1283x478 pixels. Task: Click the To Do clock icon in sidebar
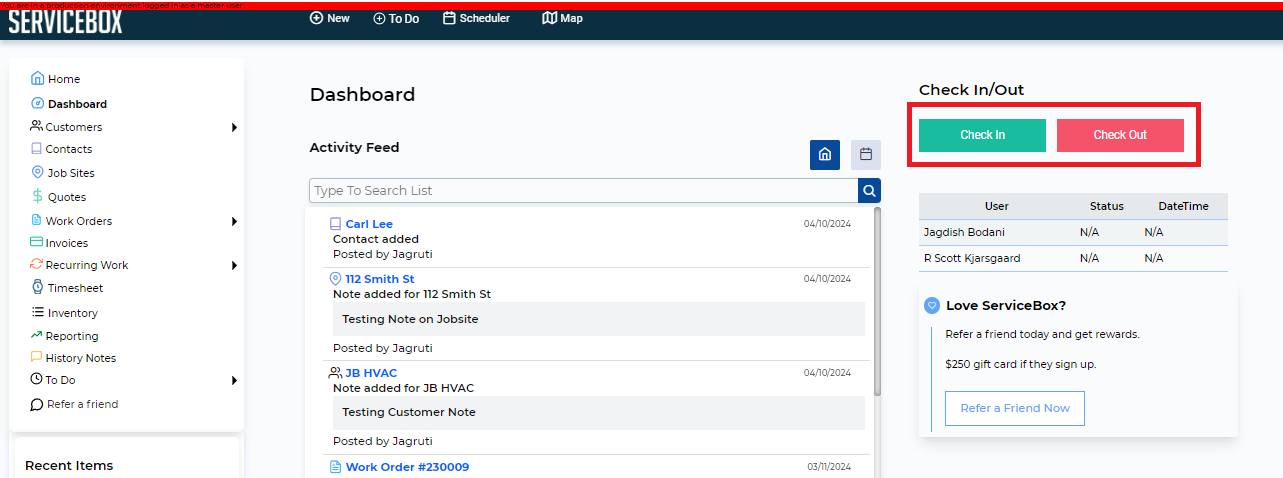pyautogui.click(x=36, y=379)
